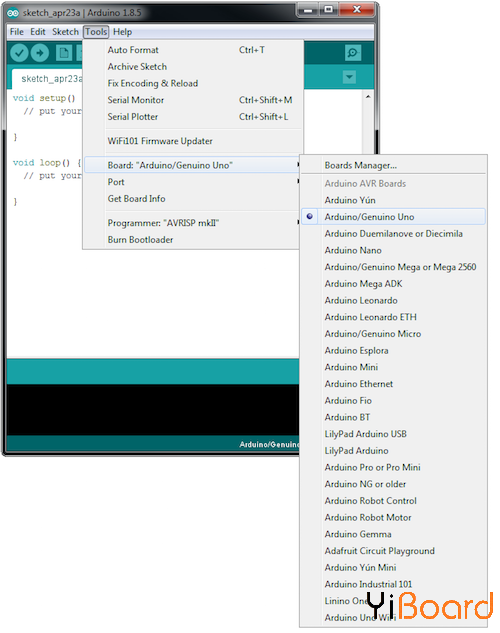500x633 pixels.
Task: Open the Sketch menu
Action: pyautogui.click(x=65, y=32)
